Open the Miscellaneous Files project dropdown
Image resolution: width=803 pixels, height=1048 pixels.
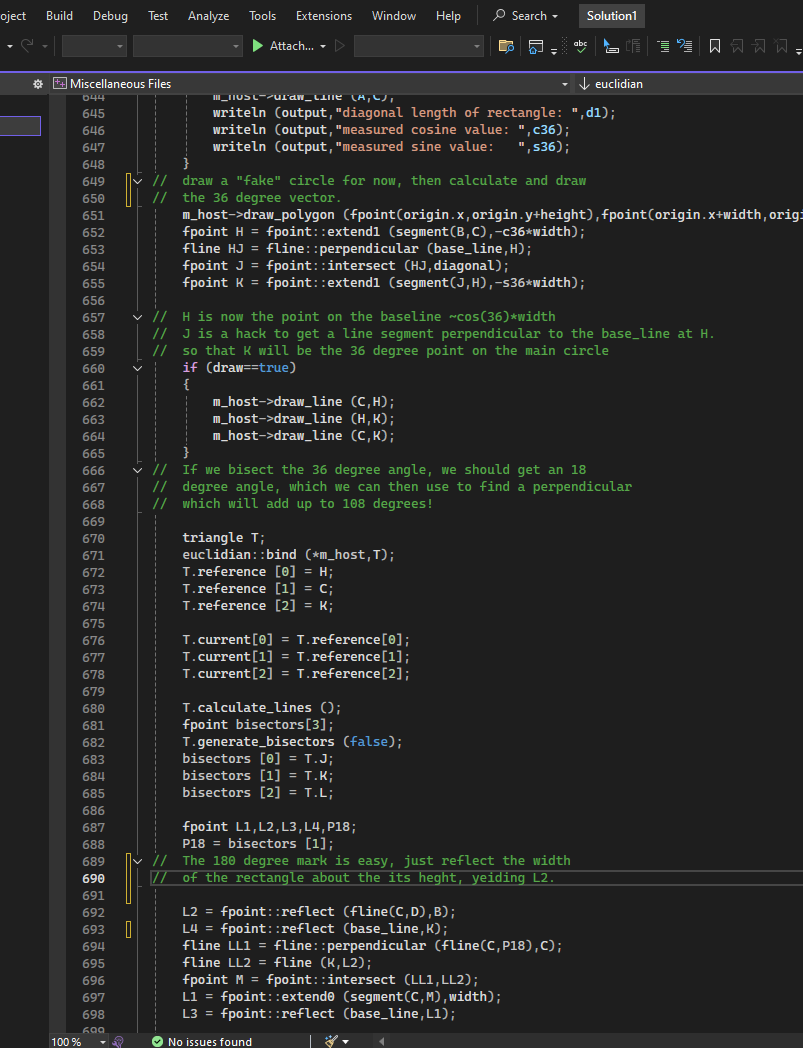(564, 84)
